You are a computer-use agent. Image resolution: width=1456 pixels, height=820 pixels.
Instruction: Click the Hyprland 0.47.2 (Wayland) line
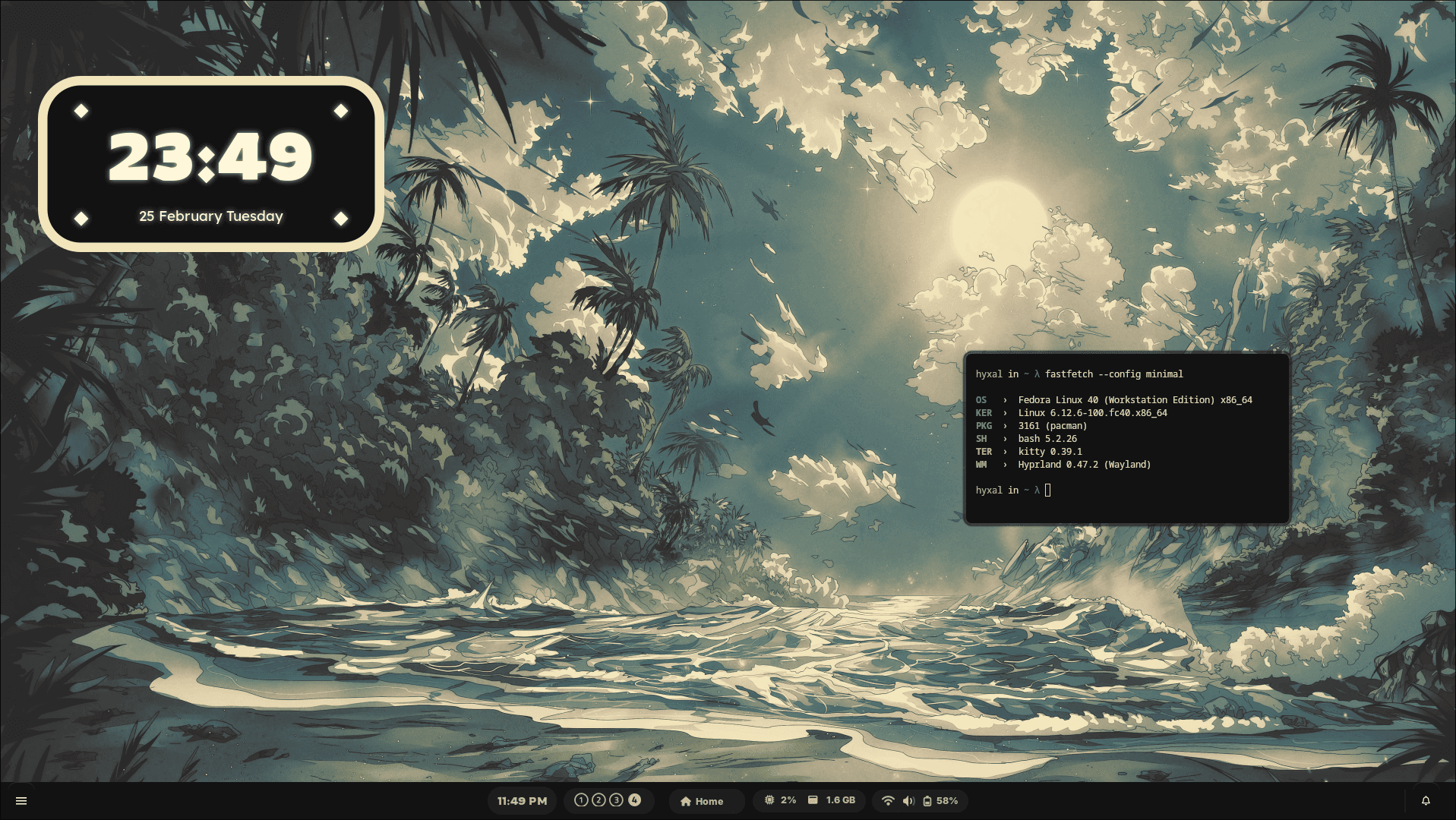click(1063, 465)
